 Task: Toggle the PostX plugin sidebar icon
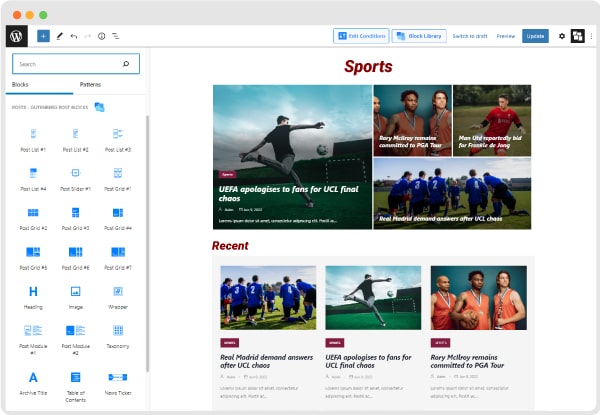[577, 36]
